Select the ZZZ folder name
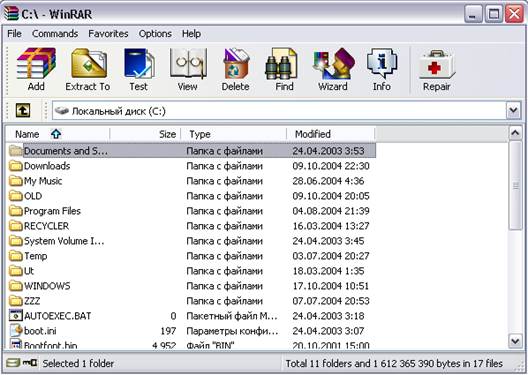The height and width of the screenshot is (375, 528). tap(32, 301)
